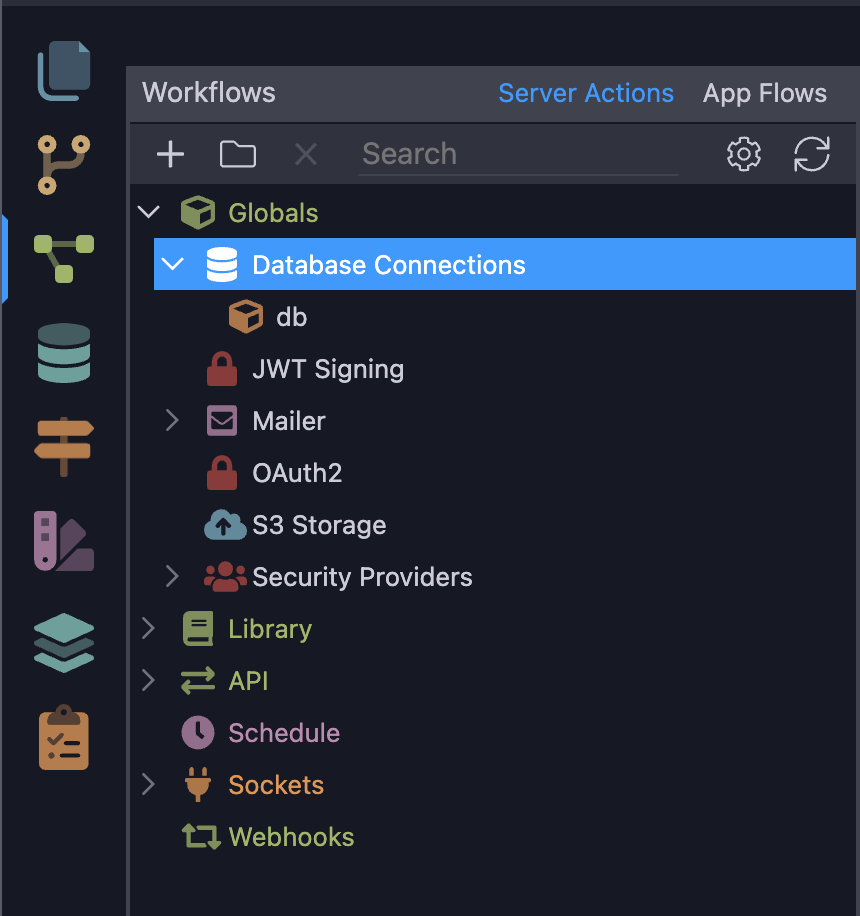Open the Database manager sidebar icon
860x916 pixels.
point(64,353)
